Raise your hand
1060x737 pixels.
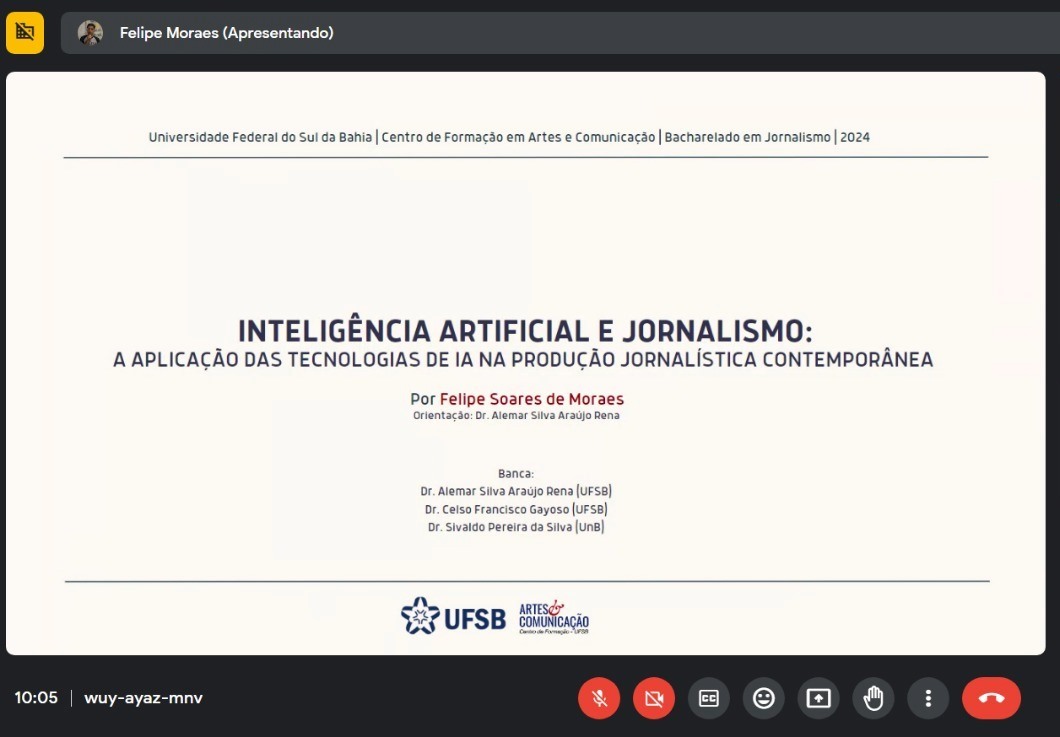click(x=873, y=698)
